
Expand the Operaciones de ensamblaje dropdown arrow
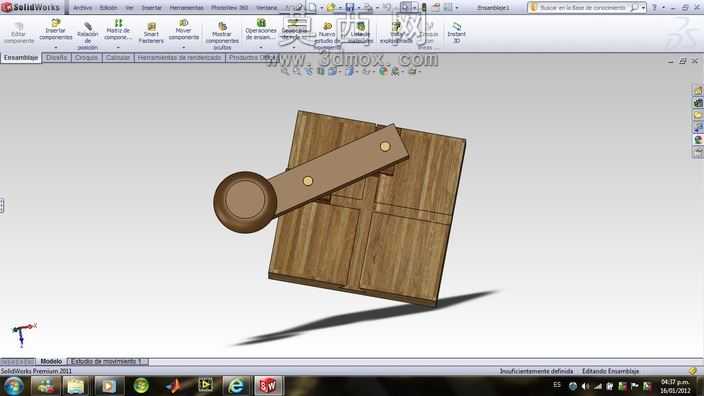tap(261, 47)
